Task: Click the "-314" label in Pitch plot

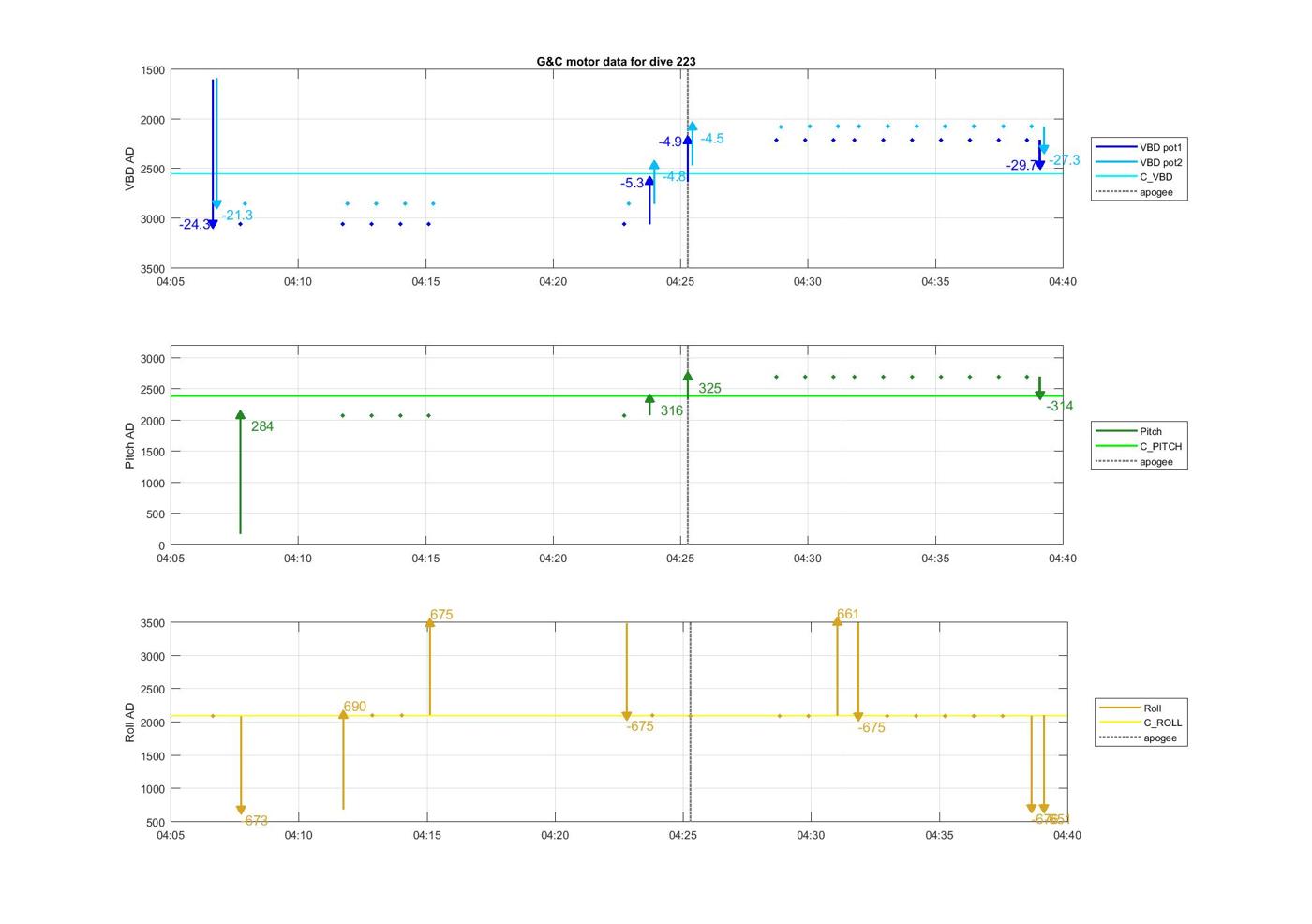Action: tap(1060, 406)
